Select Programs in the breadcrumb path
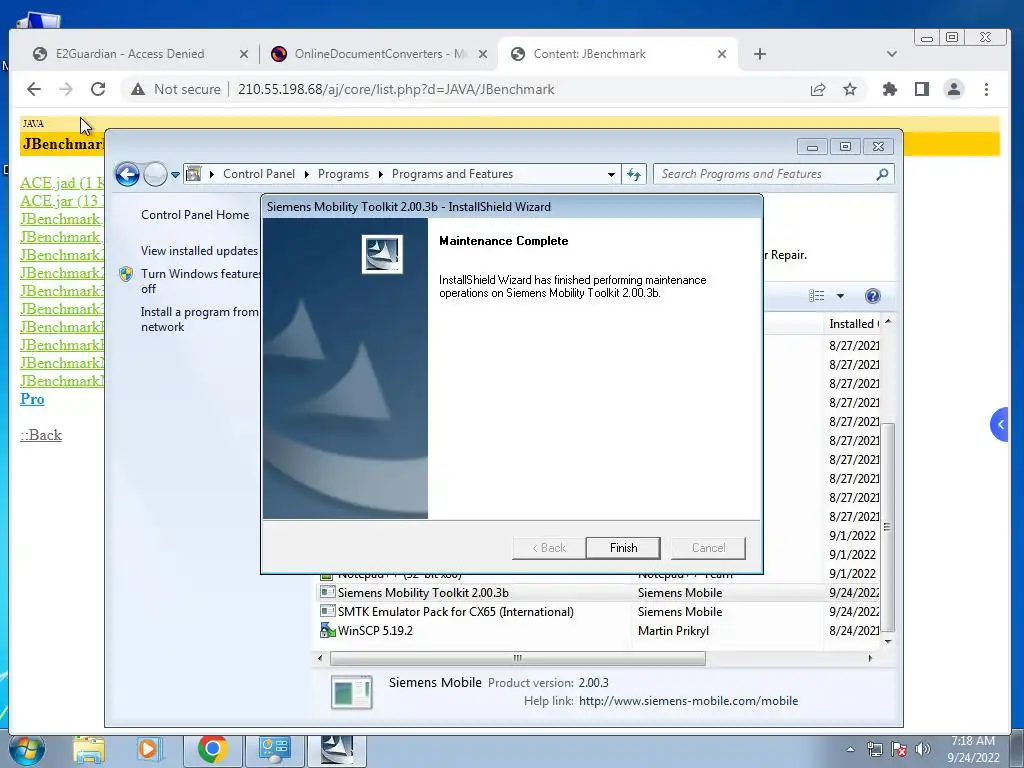The width and height of the screenshot is (1024, 768). (x=344, y=174)
